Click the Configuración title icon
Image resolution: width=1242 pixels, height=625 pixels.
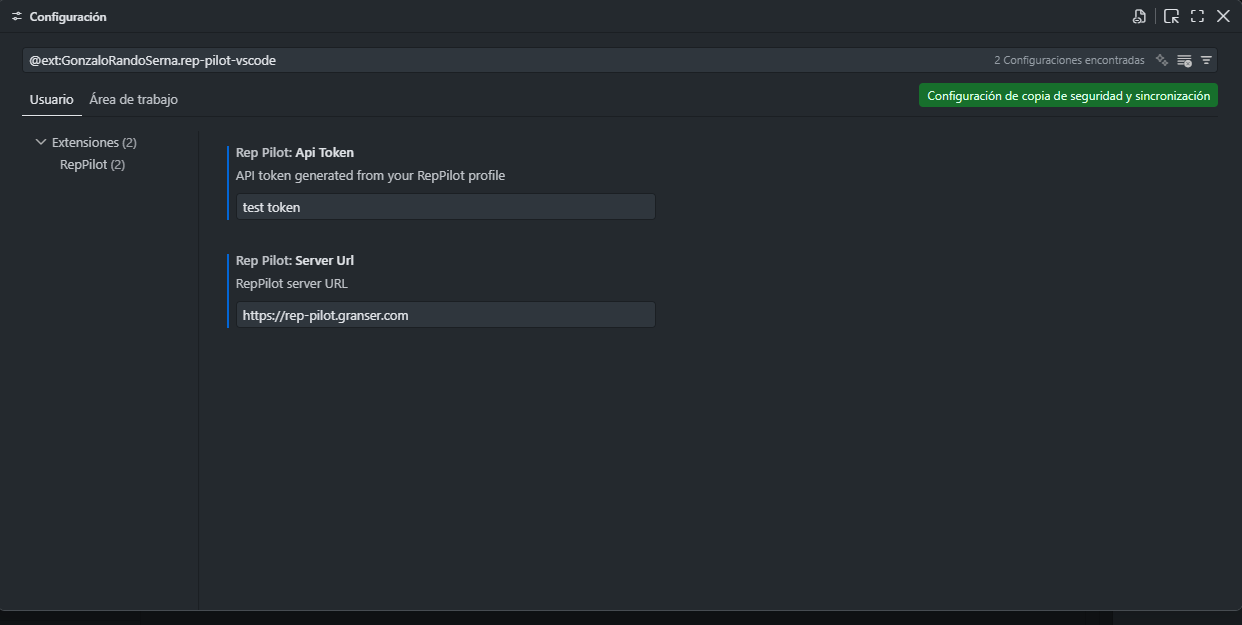point(17,17)
